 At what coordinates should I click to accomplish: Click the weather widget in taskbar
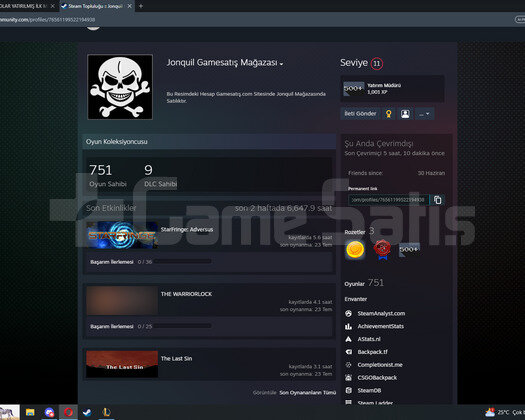[x=505, y=412]
